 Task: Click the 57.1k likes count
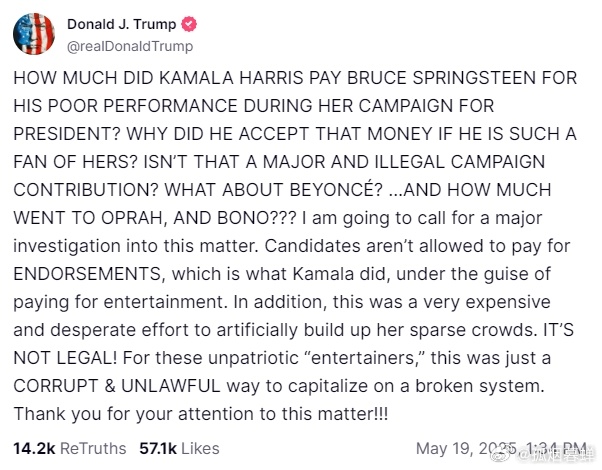[x=158, y=448]
